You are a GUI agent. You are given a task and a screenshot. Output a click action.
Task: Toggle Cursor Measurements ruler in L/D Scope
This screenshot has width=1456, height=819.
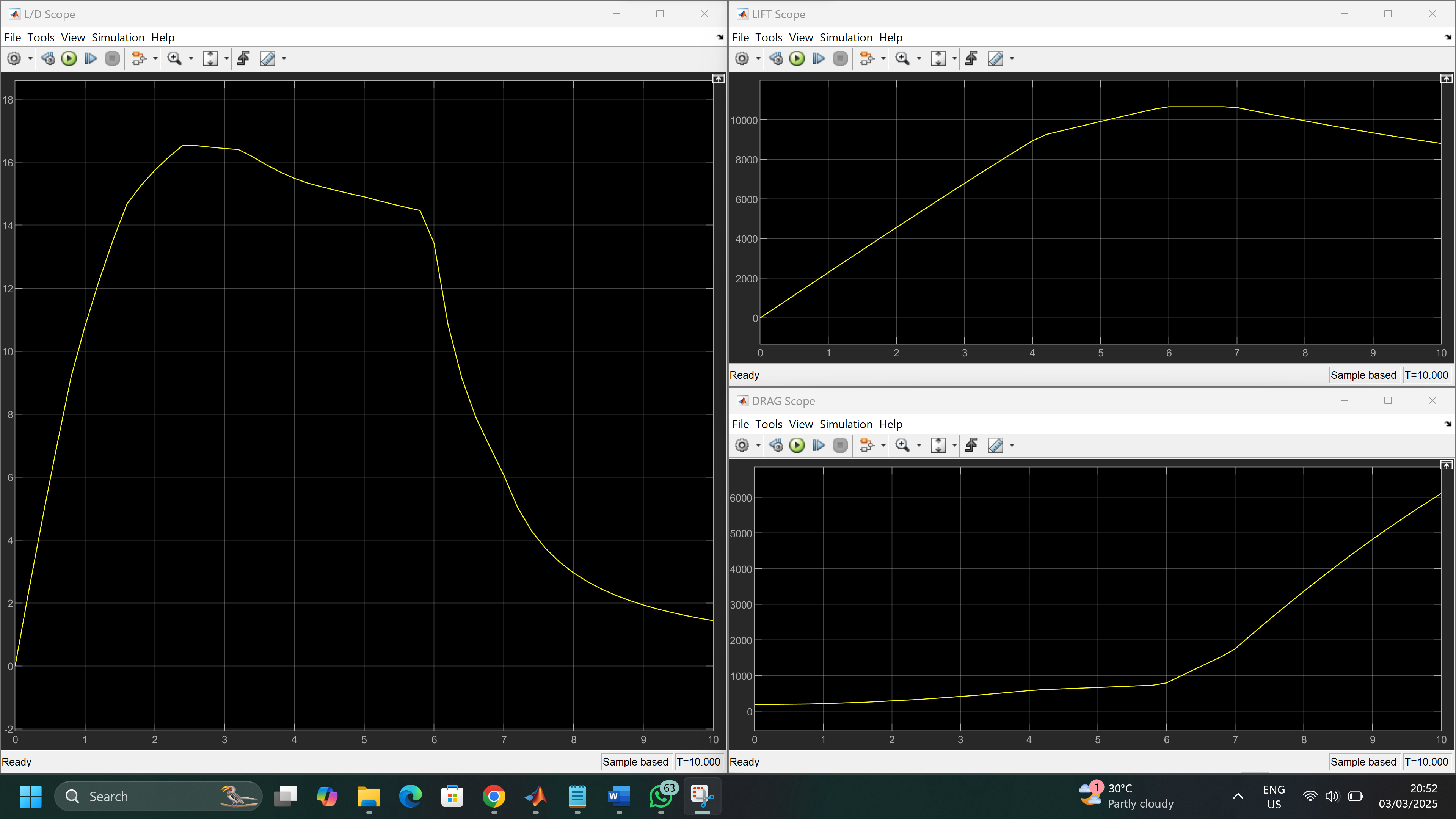(x=267, y=58)
